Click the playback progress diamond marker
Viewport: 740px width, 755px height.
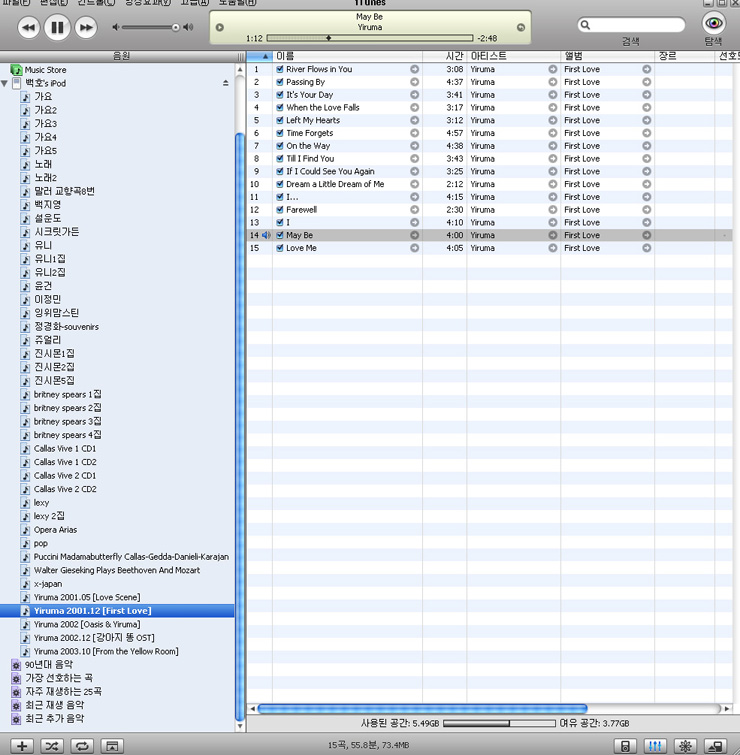click(x=328, y=38)
